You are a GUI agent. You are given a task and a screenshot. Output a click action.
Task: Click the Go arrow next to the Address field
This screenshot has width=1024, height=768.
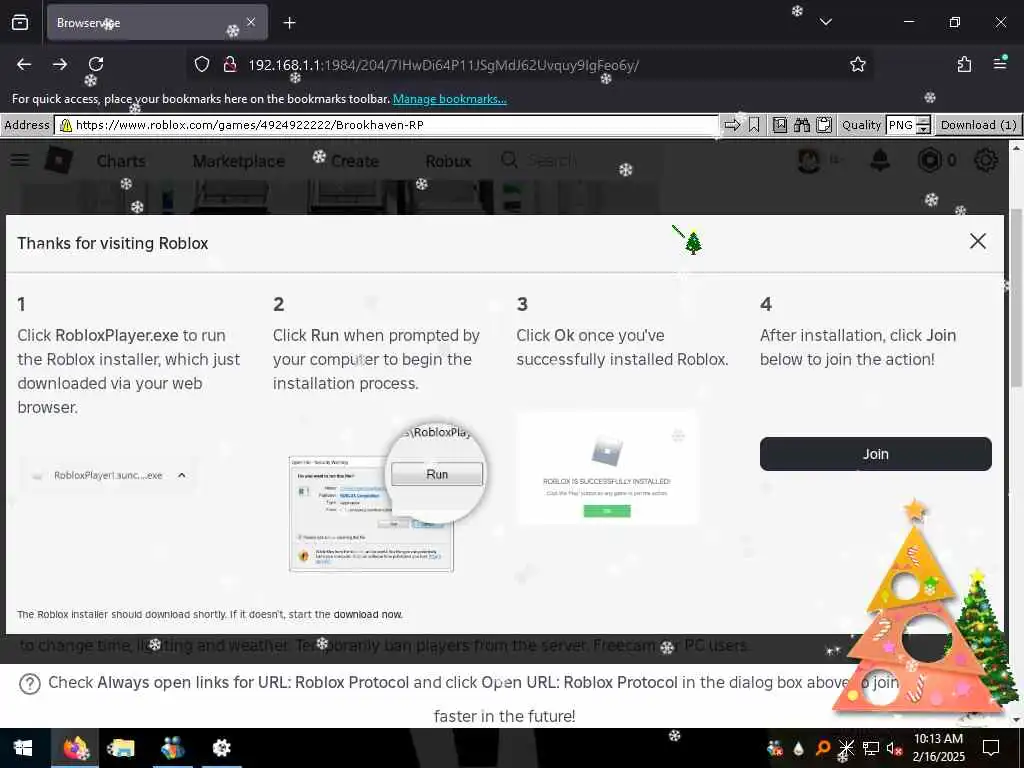[733, 125]
